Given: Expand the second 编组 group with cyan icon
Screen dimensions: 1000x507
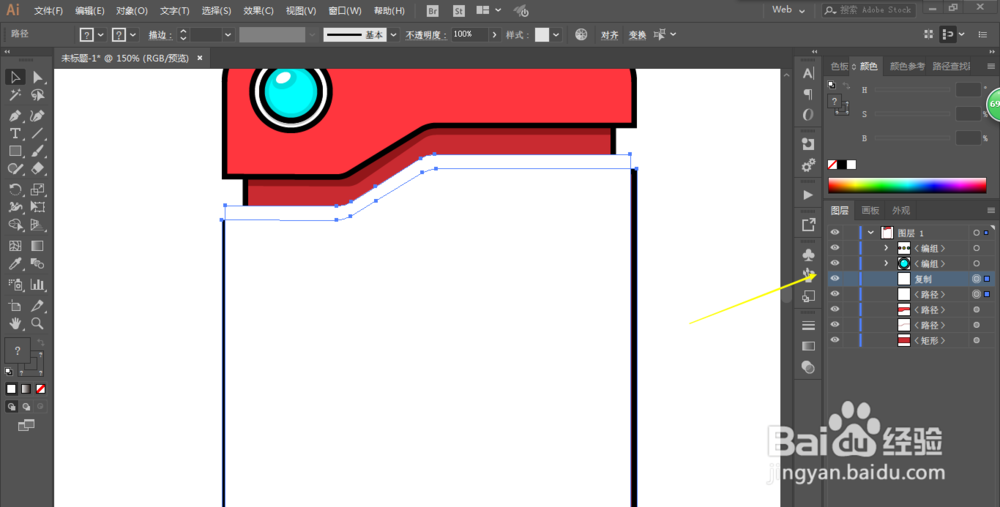Looking at the screenshot, I should point(886,263).
